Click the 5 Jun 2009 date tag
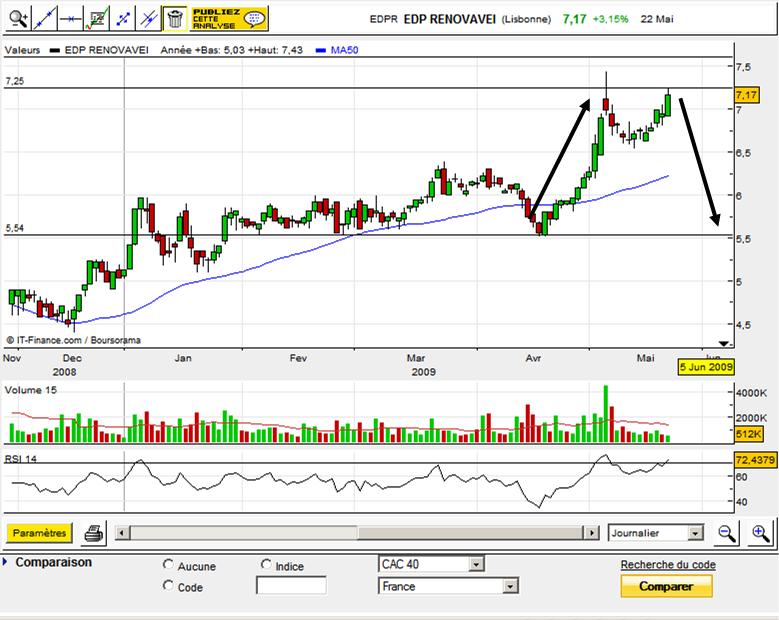Viewport: 779px width, 620px height. tap(706, 367)
